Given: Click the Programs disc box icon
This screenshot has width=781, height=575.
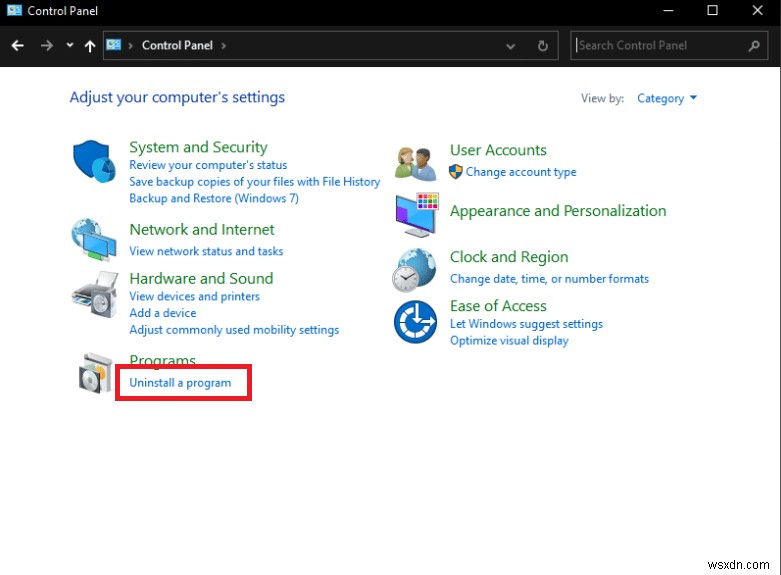Looking at the screenshot, I should 96,374.
